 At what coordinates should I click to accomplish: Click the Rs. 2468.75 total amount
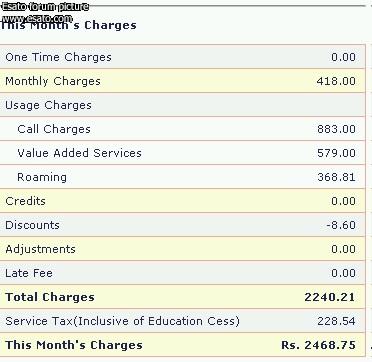pyautogui.click(x=318, y=345)
